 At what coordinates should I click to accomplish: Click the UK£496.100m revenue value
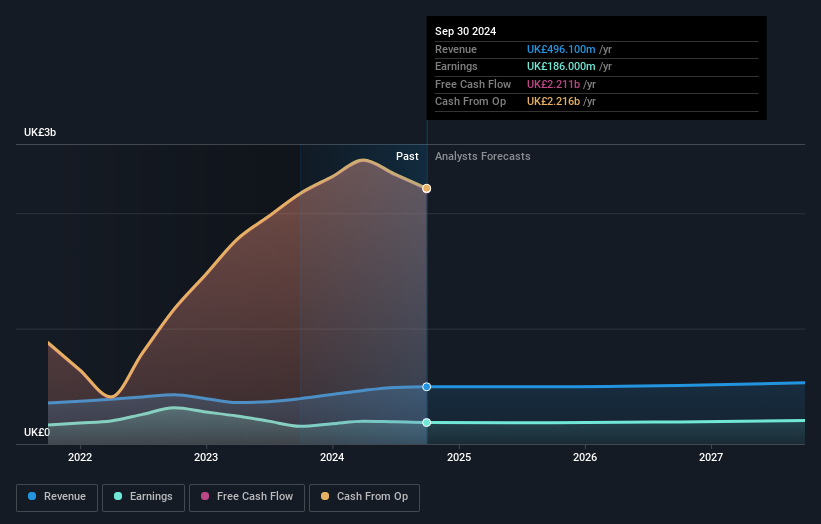pyautogui.click(x=561, y=49)
